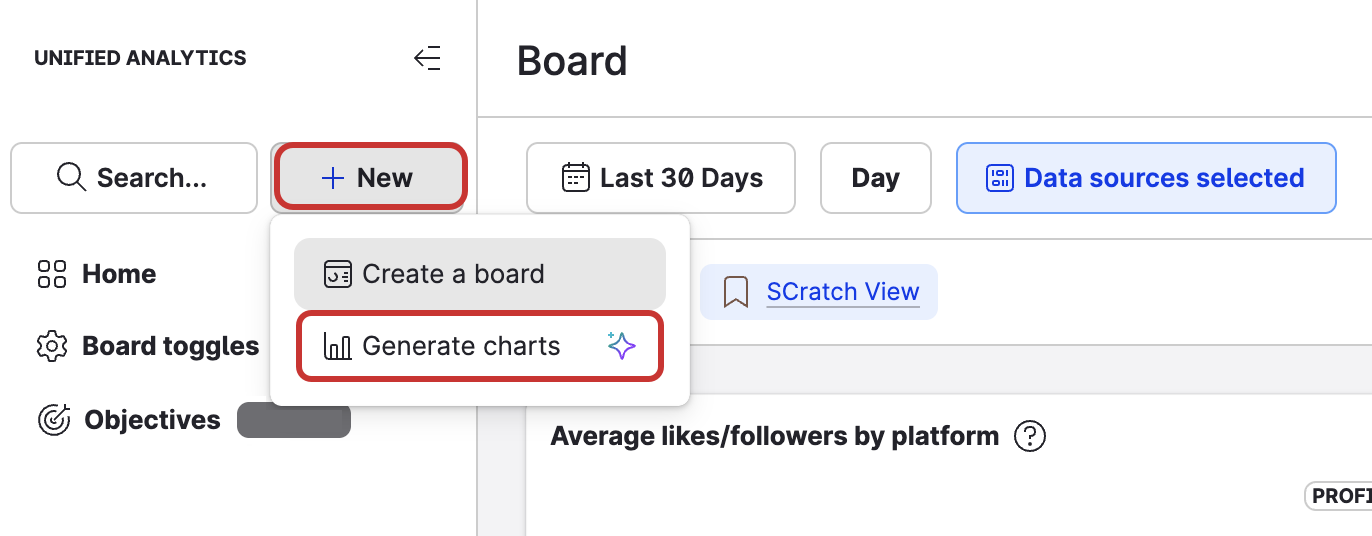The width and height of the screenshot is (1372, 536).
Task: Go to Home in sidebar
Action: [118, 274]
